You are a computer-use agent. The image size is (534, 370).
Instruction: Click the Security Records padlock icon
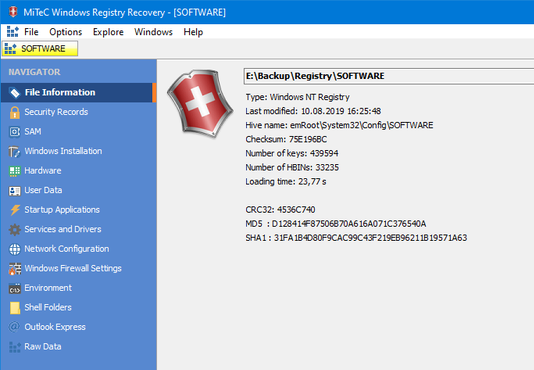click(15, 112)
